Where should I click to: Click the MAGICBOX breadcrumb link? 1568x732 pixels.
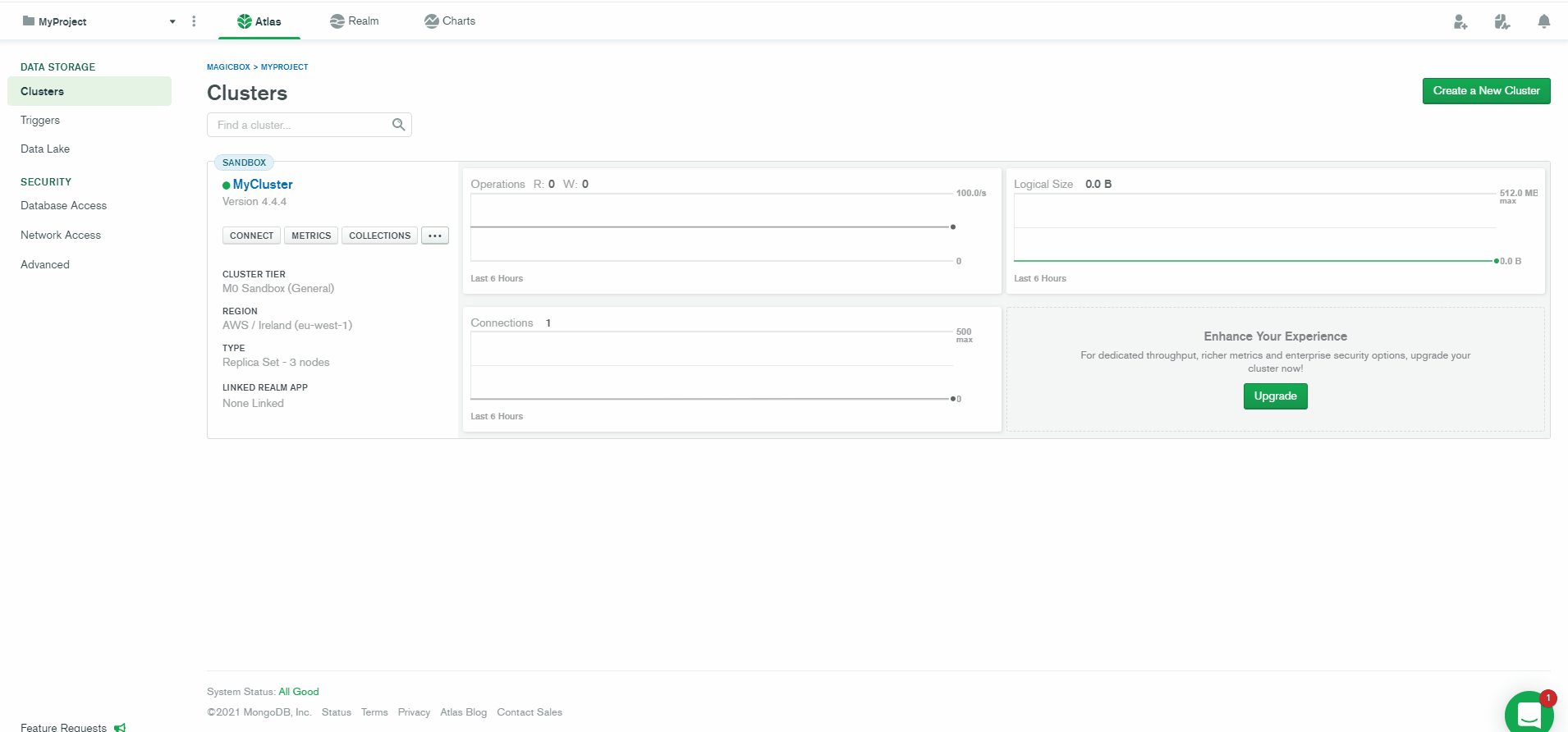(x=228, y=67)
